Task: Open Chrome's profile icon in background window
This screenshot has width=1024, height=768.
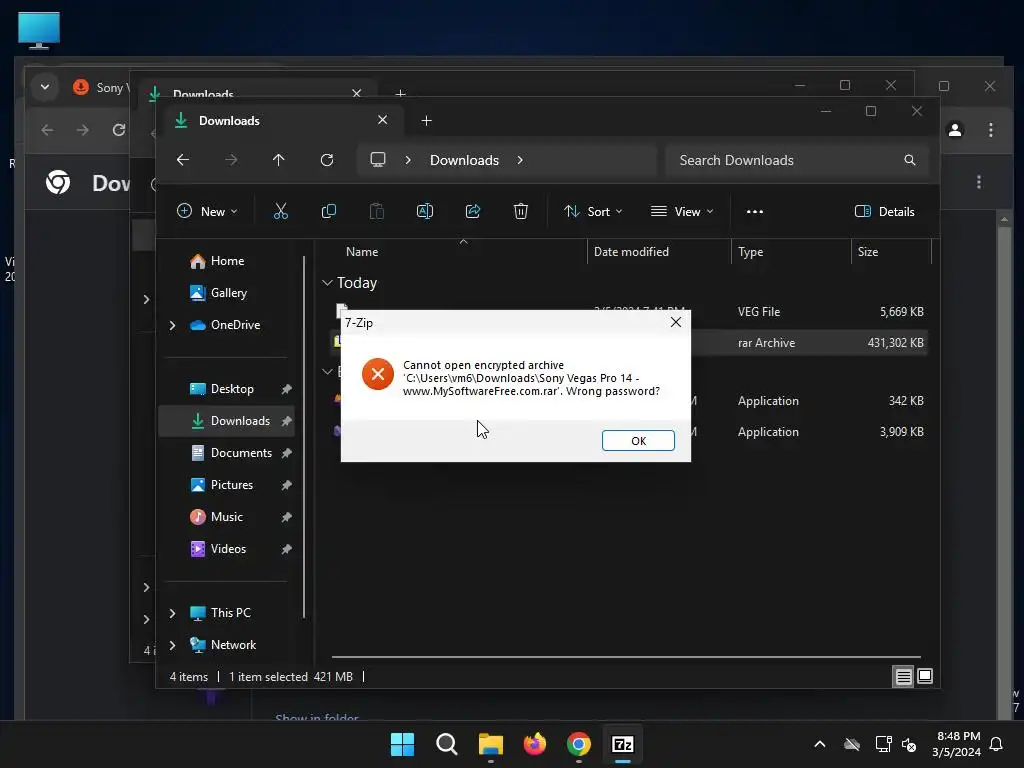Action: 955,130
